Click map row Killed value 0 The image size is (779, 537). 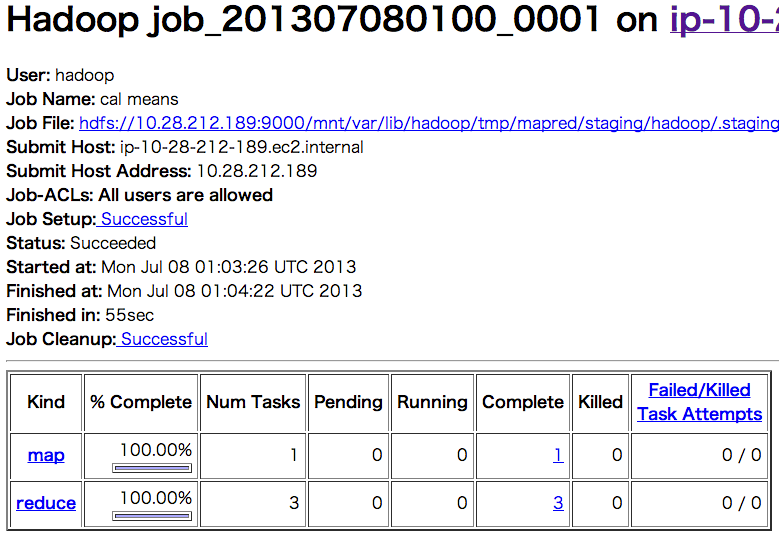click(x=617, y=455)
